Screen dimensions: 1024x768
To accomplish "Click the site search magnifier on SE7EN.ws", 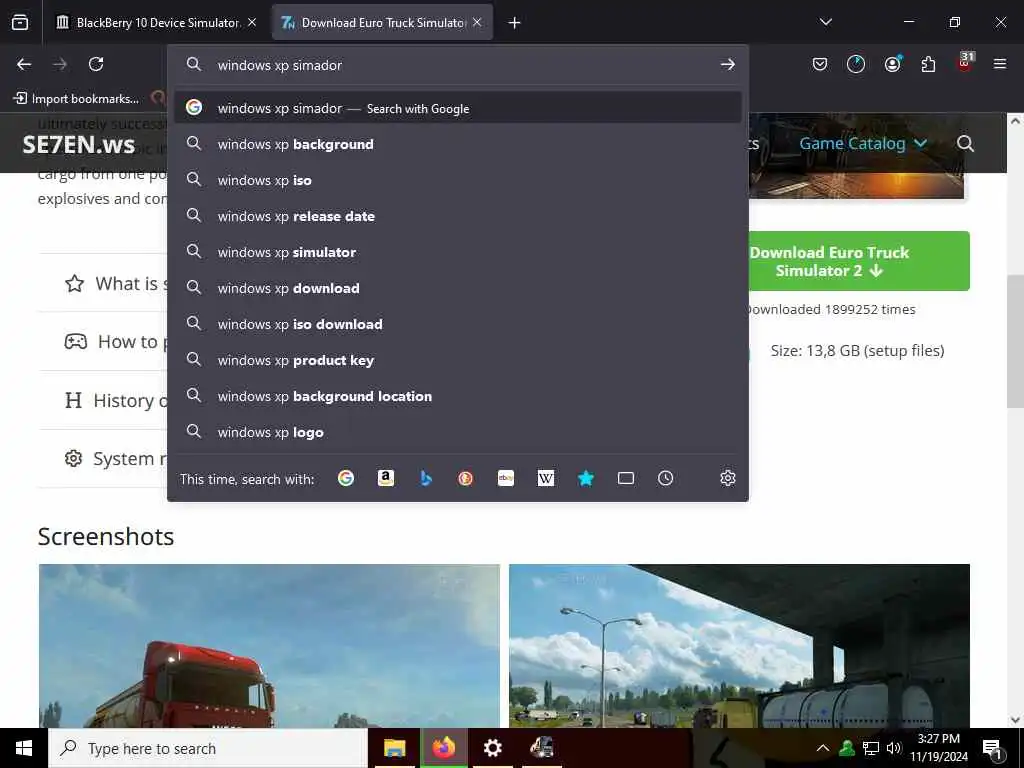I will (x=965, y=144).
